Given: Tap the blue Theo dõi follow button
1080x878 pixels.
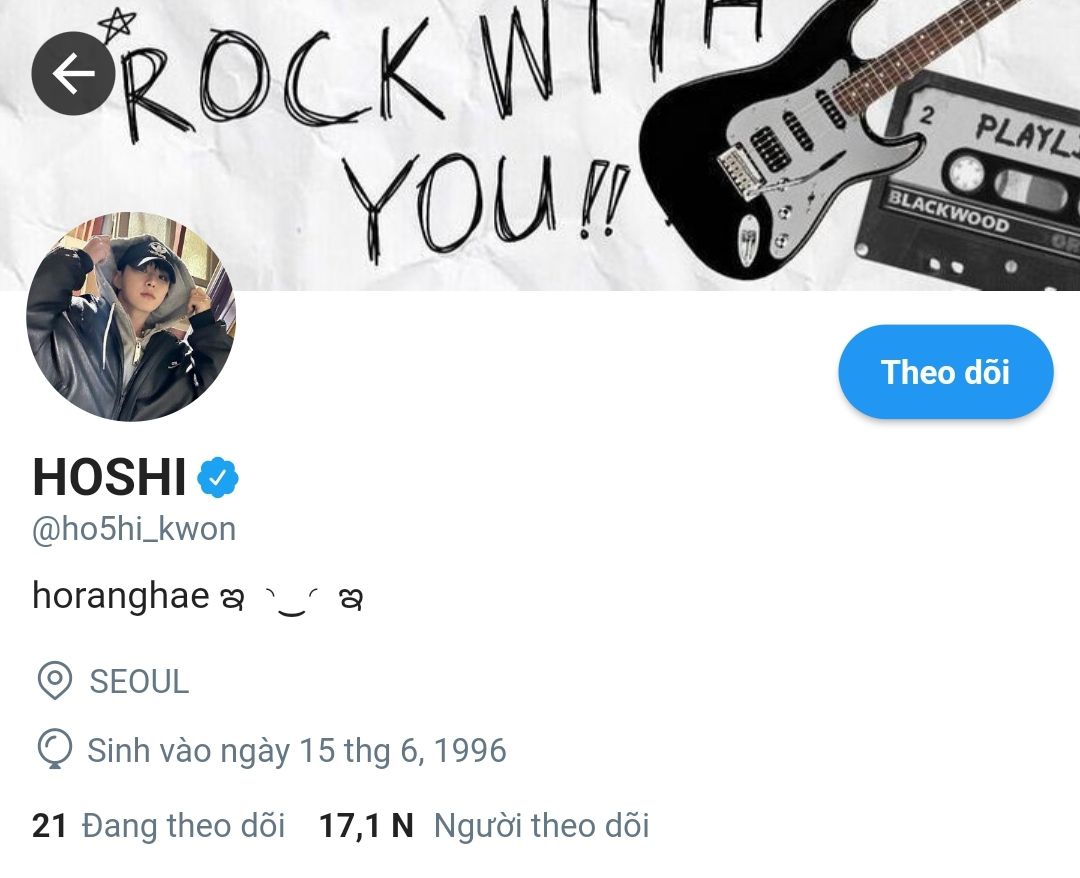Looking at the screenshot, I should tap(945, 372).
